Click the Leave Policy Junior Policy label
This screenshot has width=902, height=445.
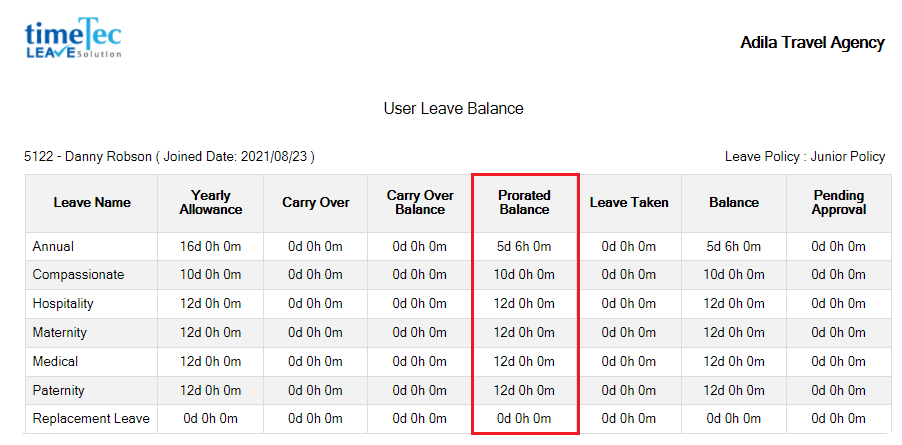tap(805, 156)
